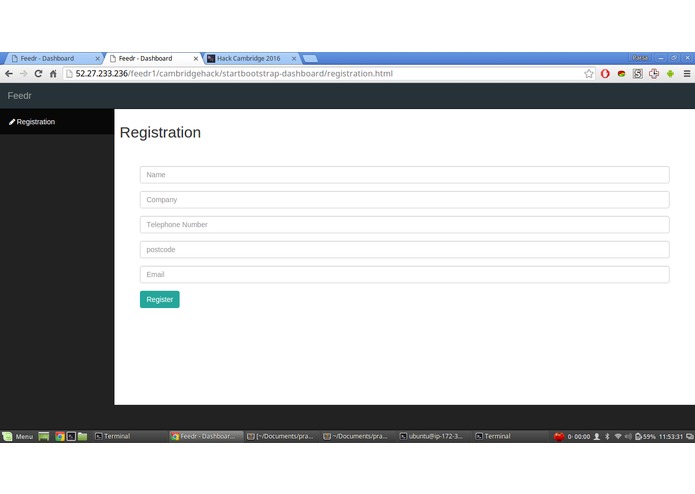
Task: Close the Hack Cambridge 2016 tab
Action: [294, 58]
